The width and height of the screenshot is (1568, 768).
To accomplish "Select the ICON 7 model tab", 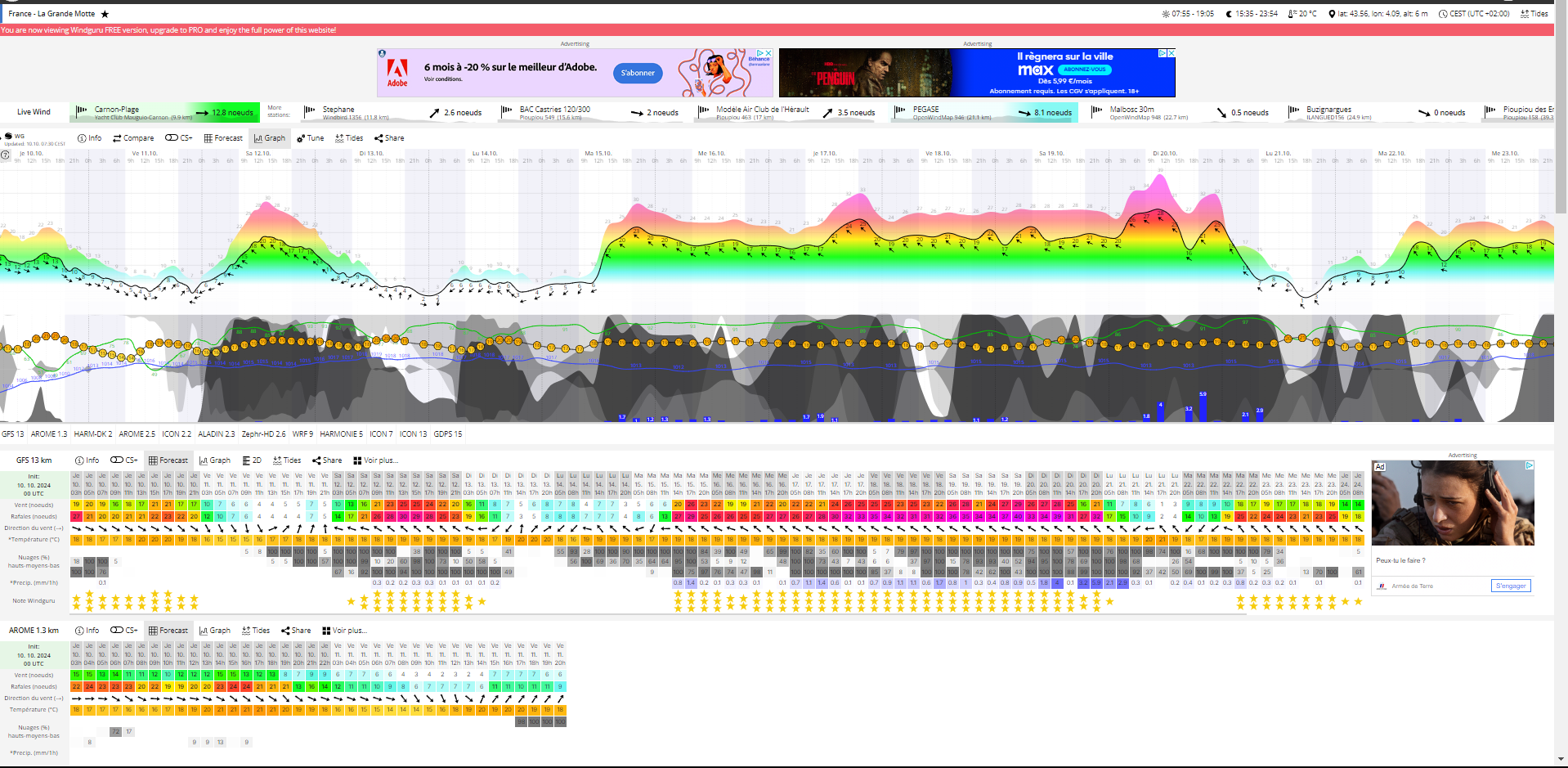I will pos(381,434).
